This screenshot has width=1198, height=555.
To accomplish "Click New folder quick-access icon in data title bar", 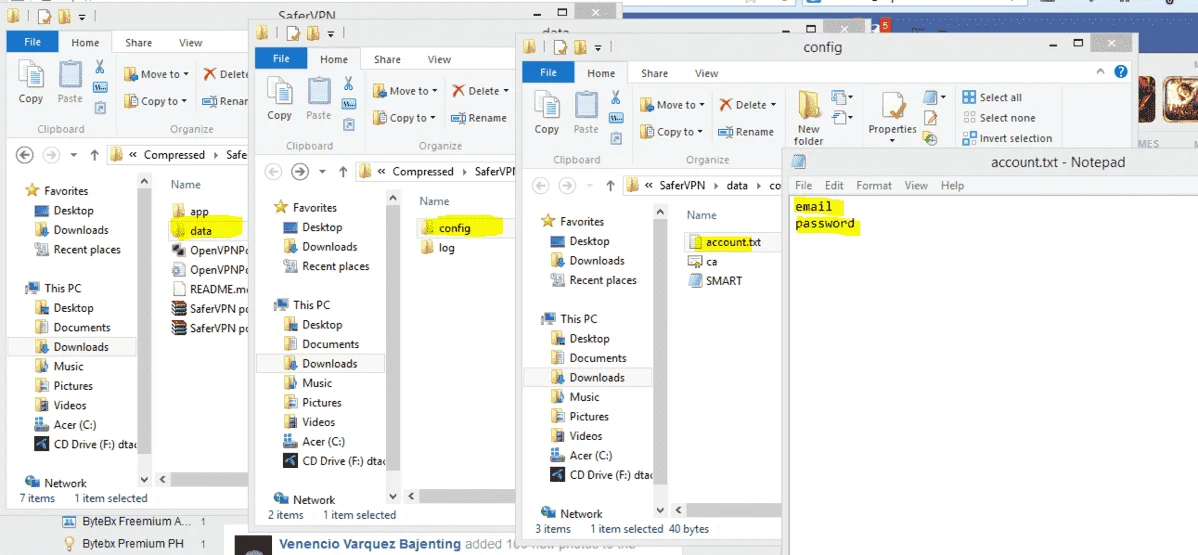I will click(312, 33).
